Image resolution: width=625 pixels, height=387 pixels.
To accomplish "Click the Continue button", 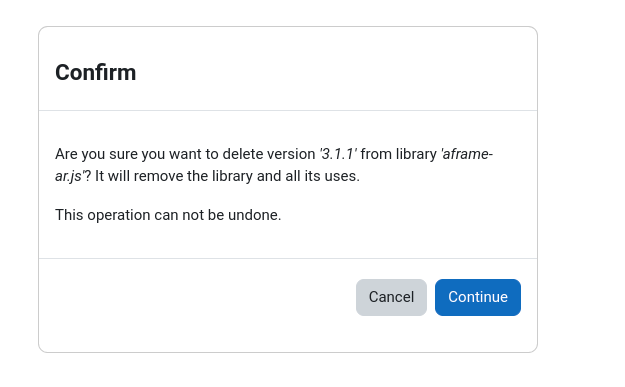I will click(478, 297).
